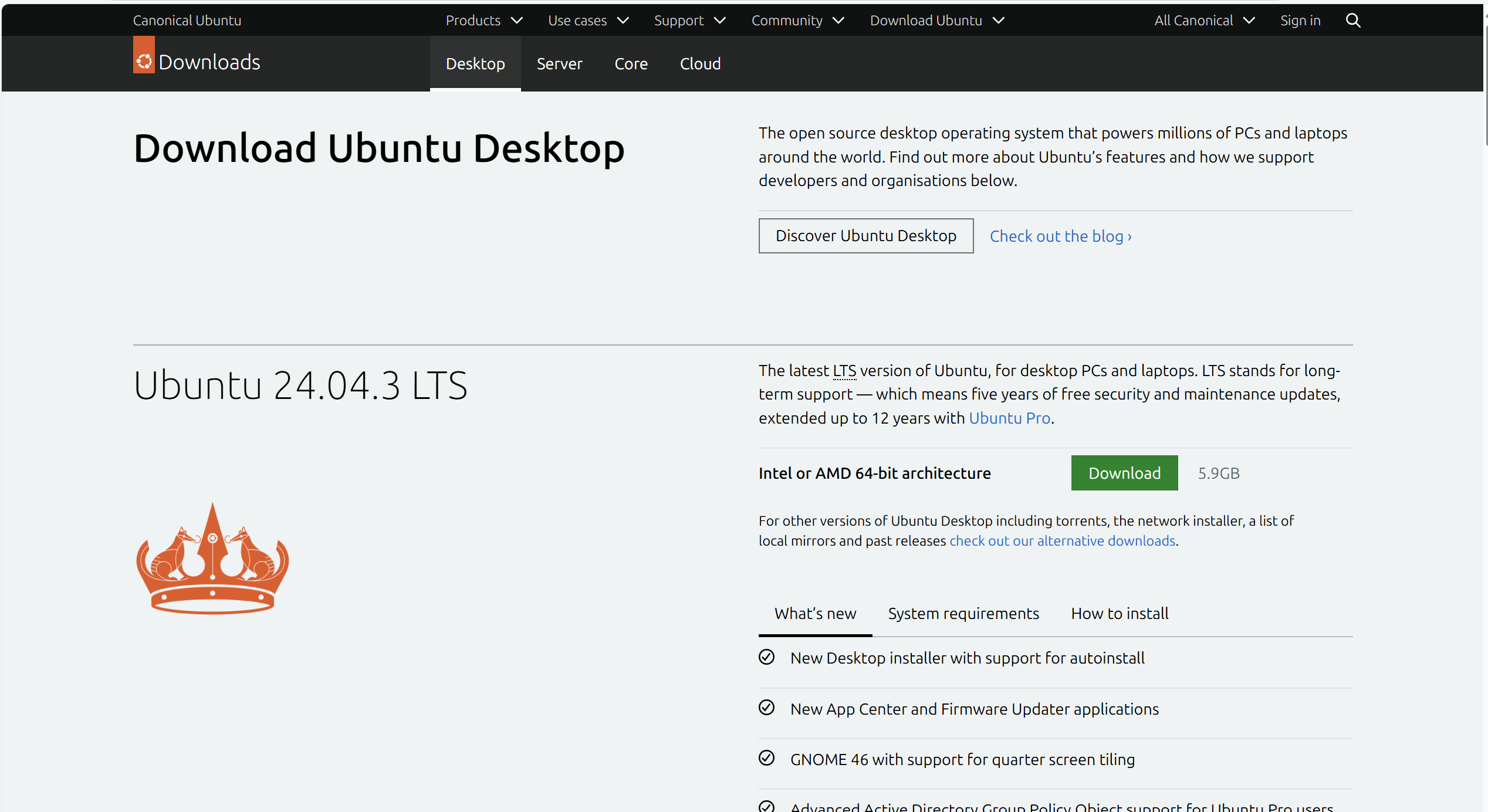Click the Noble Numbat crown mascot image

click(x=212, y=559)
